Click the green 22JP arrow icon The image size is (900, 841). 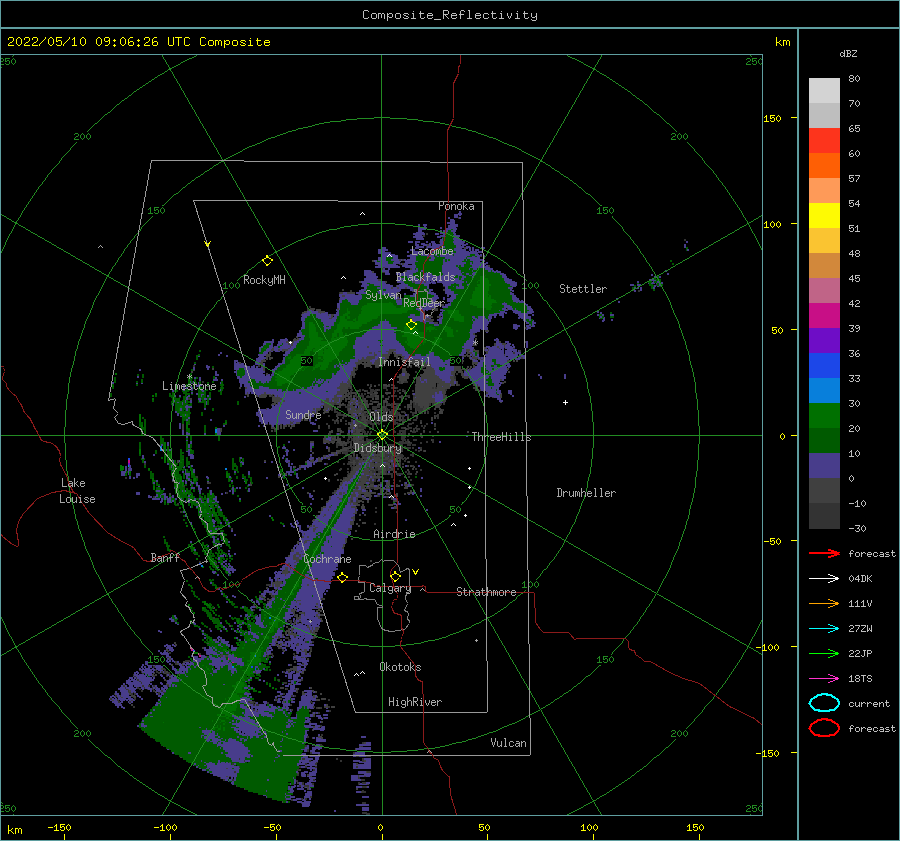click(824, 653)
